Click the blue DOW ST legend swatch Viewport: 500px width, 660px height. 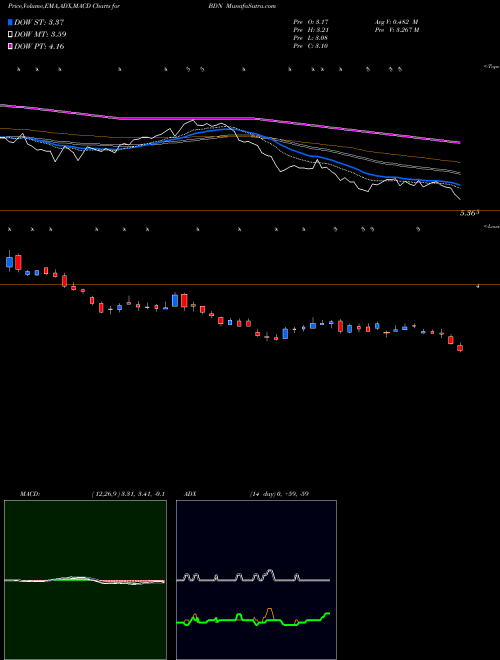point(11,22)
